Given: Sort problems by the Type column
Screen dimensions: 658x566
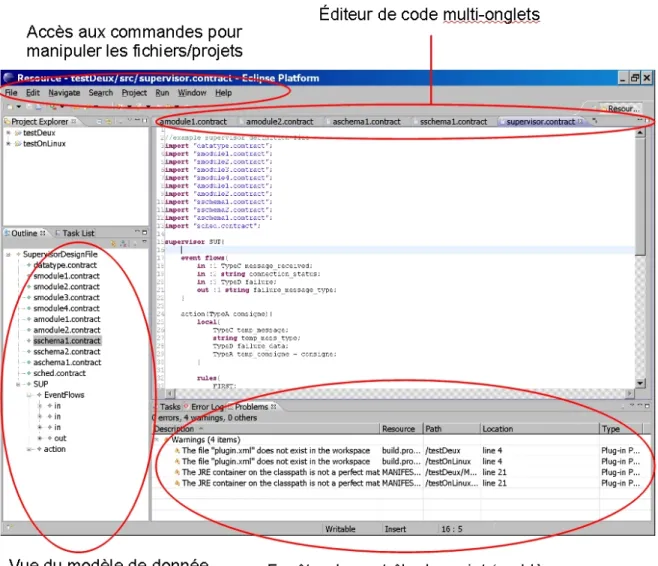Looking at the screenshot, I should [x=621, y=429].
